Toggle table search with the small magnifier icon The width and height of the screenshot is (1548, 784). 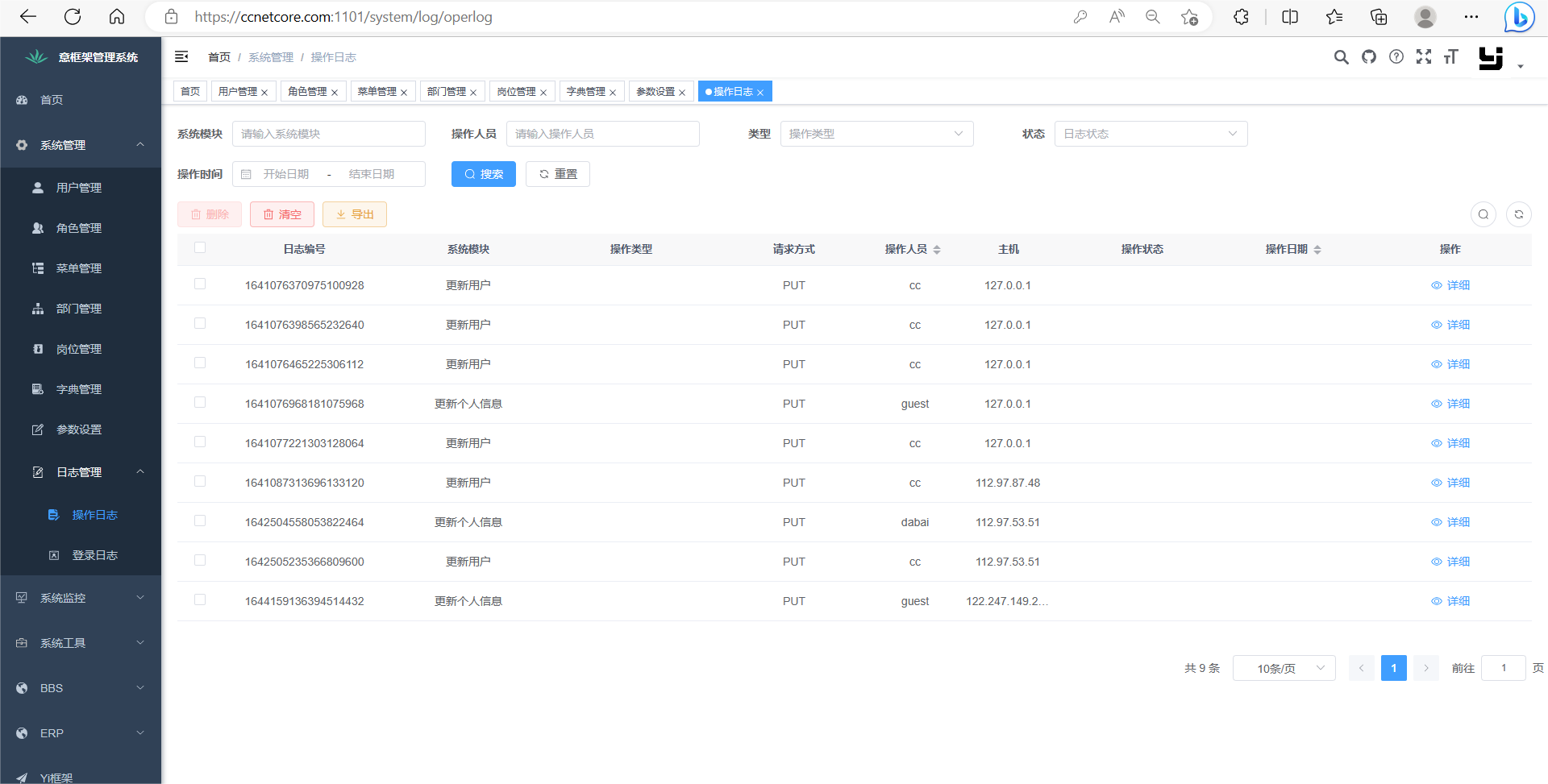click(1484, 214)
